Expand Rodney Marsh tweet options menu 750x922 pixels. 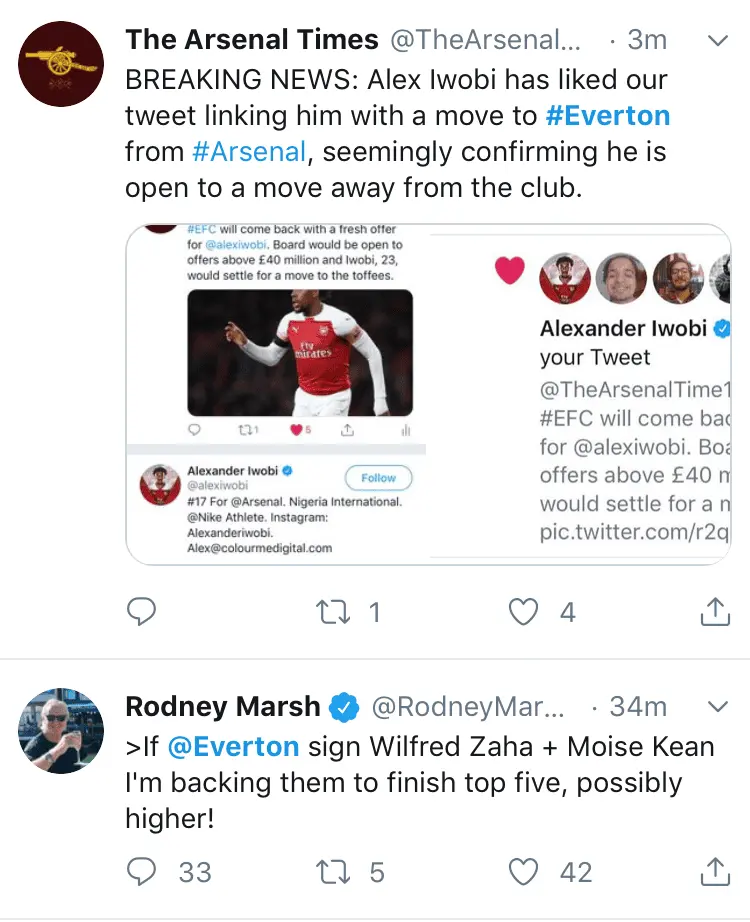coord(716,707)
